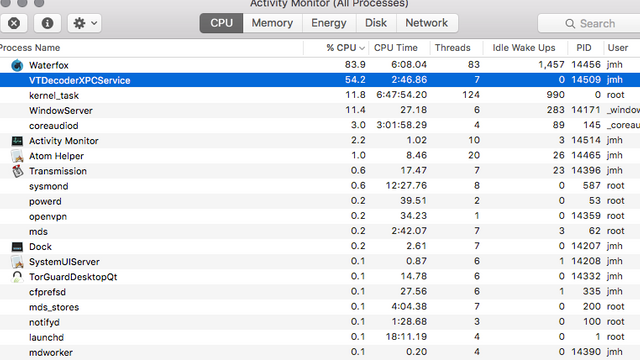
Task: Click PID 14509 cell
Action: click(x=586, y=80)
